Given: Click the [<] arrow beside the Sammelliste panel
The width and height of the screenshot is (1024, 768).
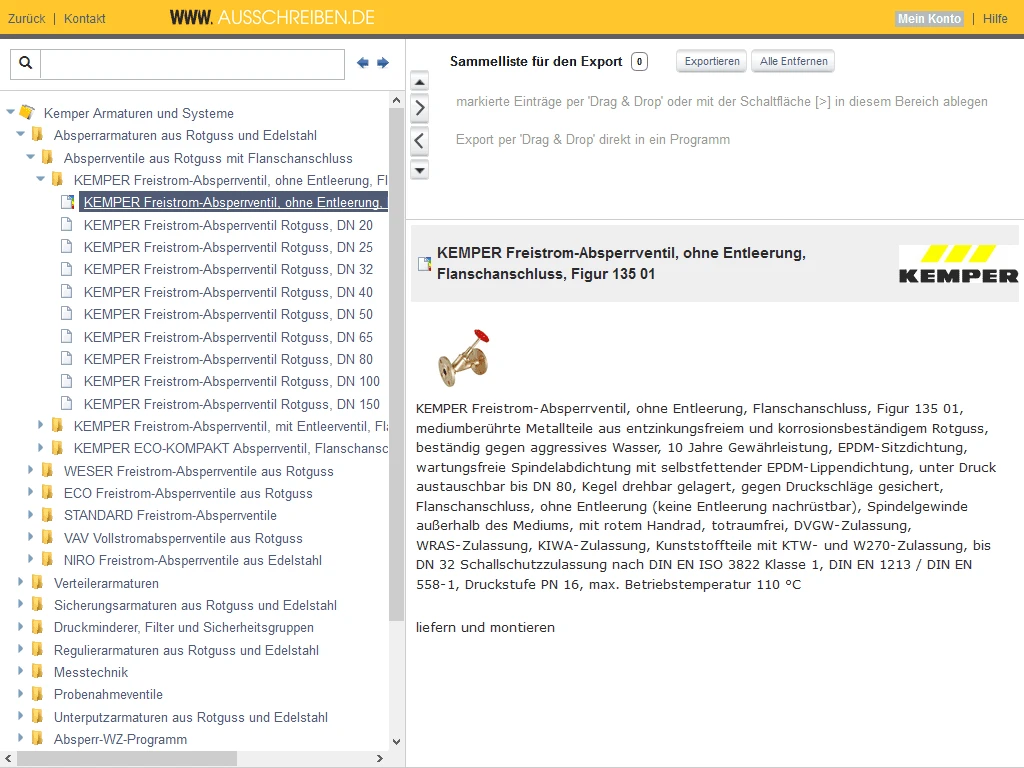Looking at the screenshot, I should pyautogui.click(x=419, y=140).
